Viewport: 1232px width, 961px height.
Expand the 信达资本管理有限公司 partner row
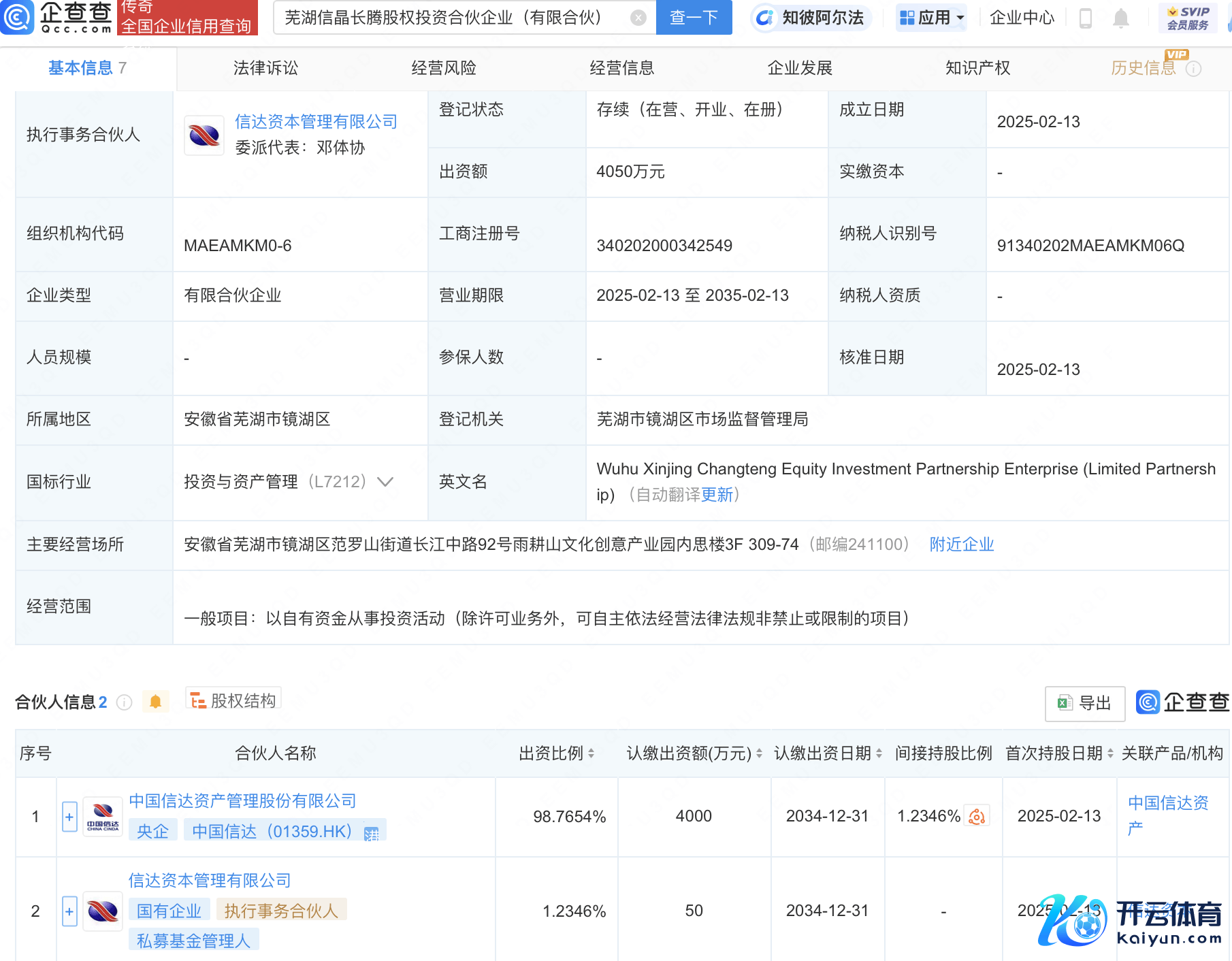pyautogui.click(x=69, y=911)
